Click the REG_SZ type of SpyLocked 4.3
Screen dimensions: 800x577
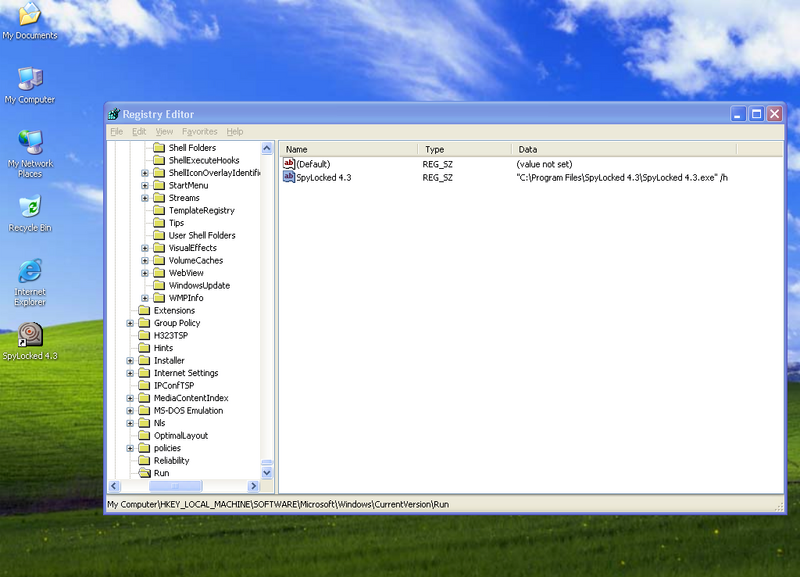[437, 178]
